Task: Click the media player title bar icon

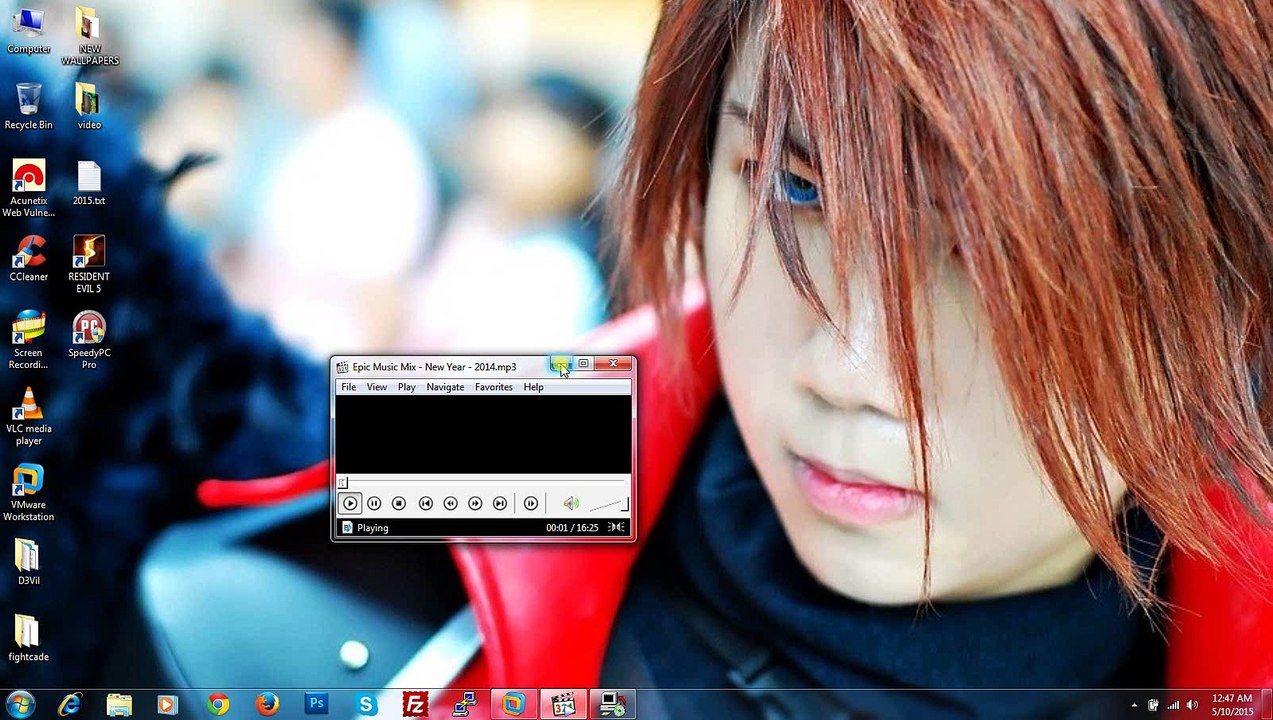Action: pos(342,367)
